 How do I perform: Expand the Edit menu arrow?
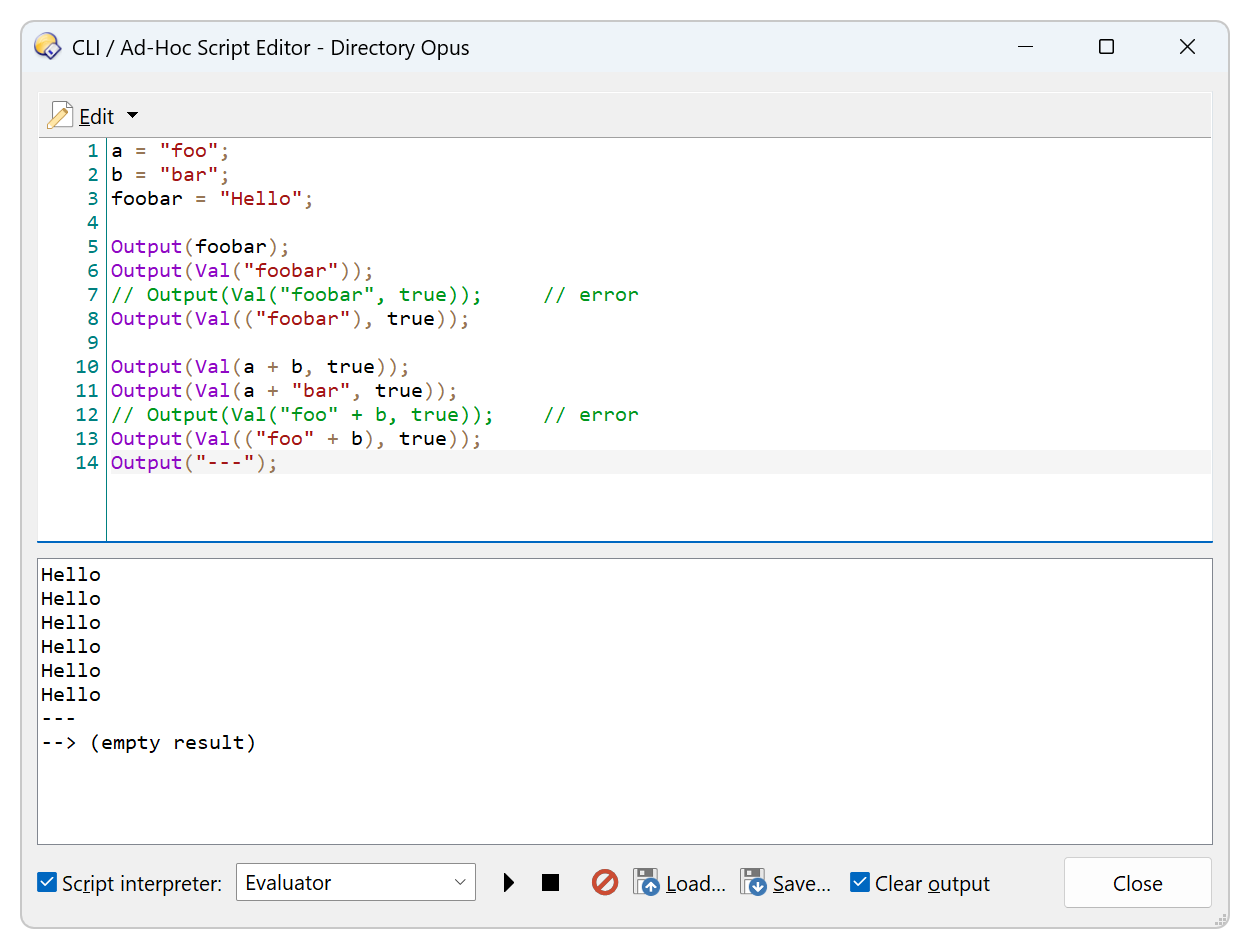(133, 116)
